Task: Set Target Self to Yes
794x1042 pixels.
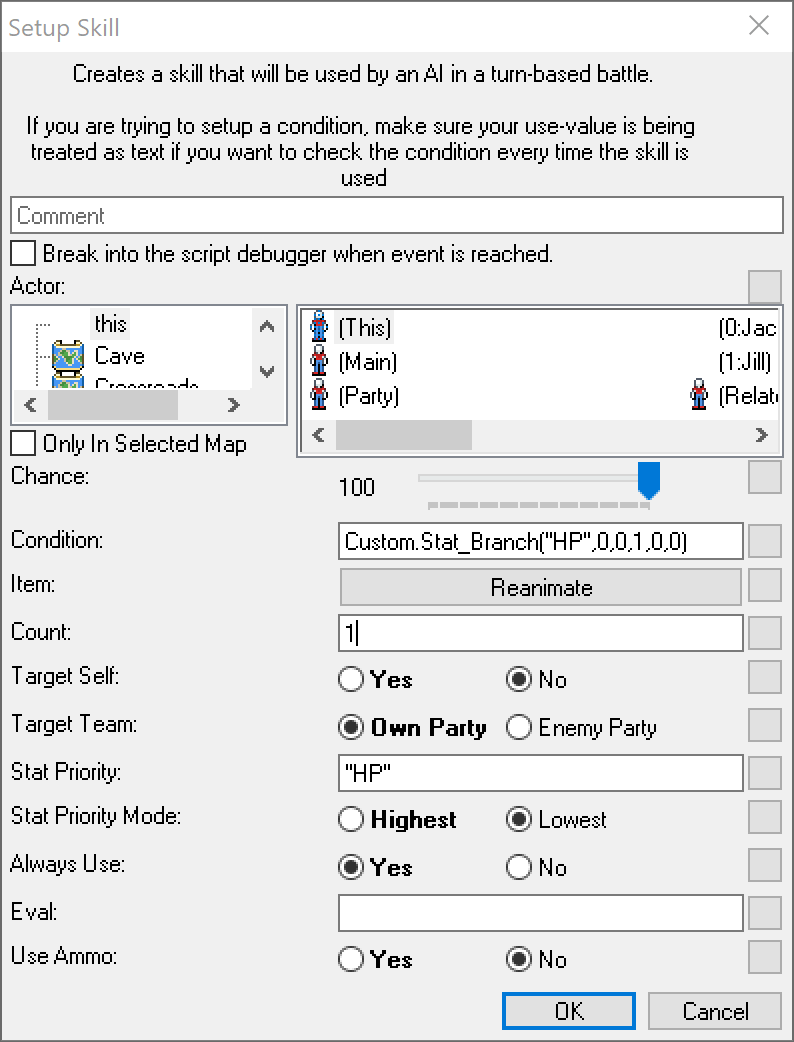Action: [351, 680]
